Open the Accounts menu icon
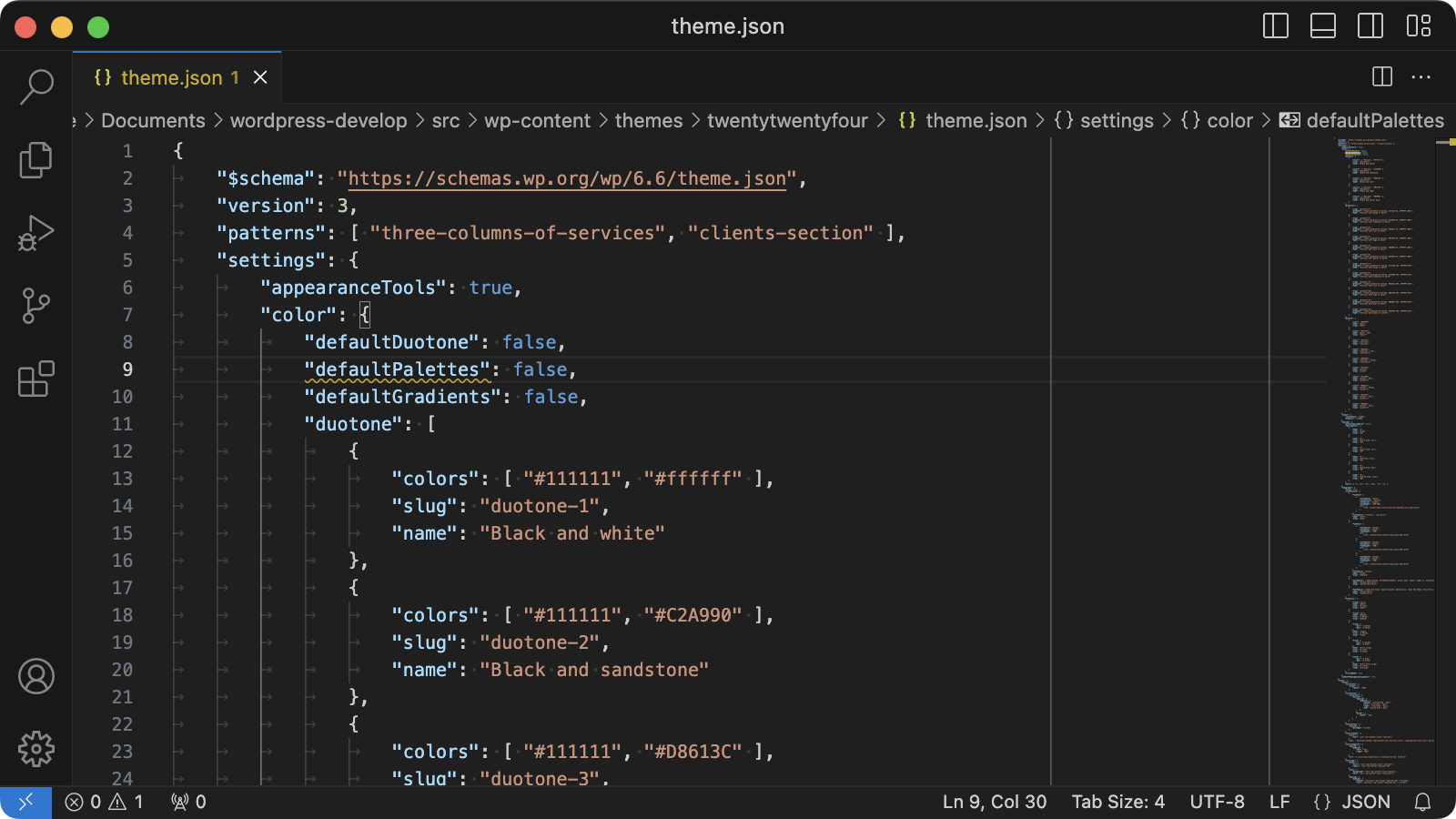Screen dimensions: 1456x819 tap(36, 676)
